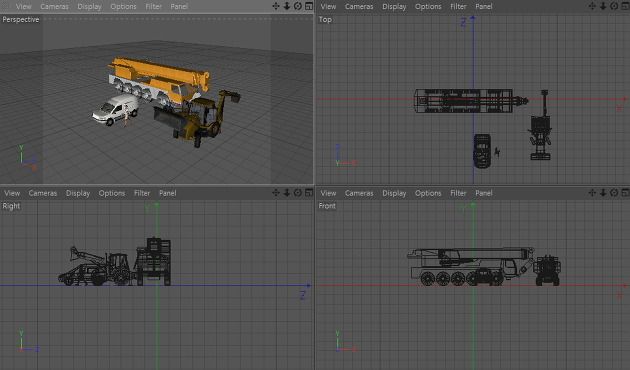The image size is (630, 370).
Task: Click the Right viewport label
Action: (11, 206)
